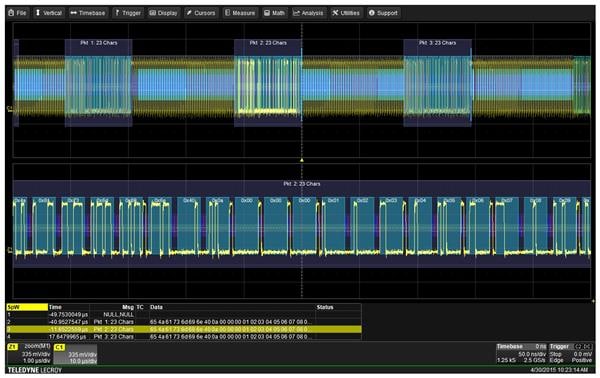
Task: Open the Utilities menu
Action: click(x=346, y=13)
